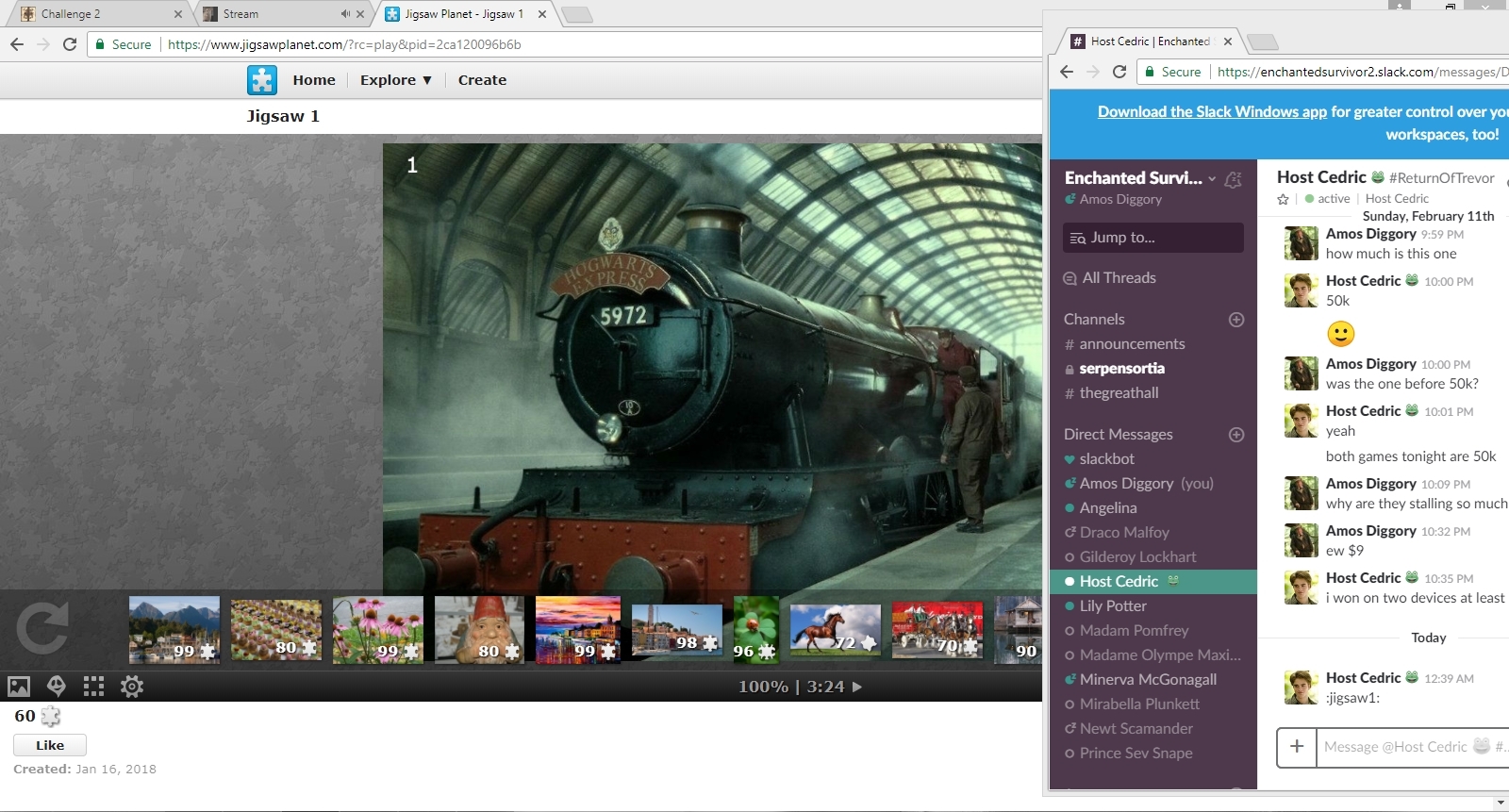1509x812 pixels.
Task: Go to the Home menu item
Action: click(314, 80)
